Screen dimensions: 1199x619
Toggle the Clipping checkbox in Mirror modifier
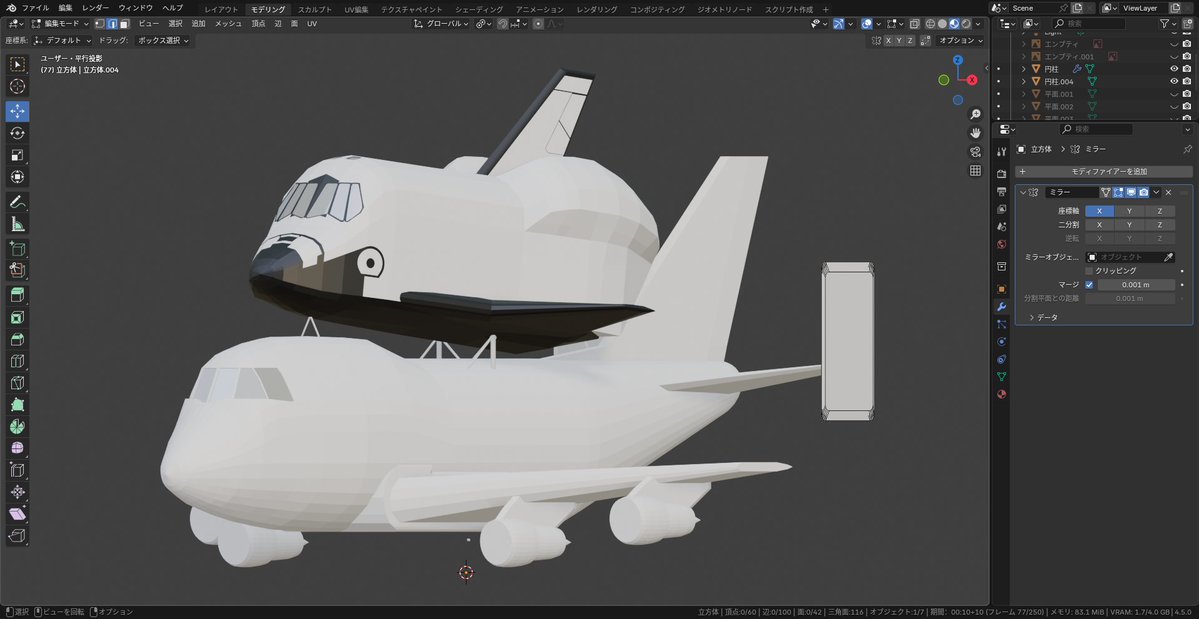(x=1089, y=271)
